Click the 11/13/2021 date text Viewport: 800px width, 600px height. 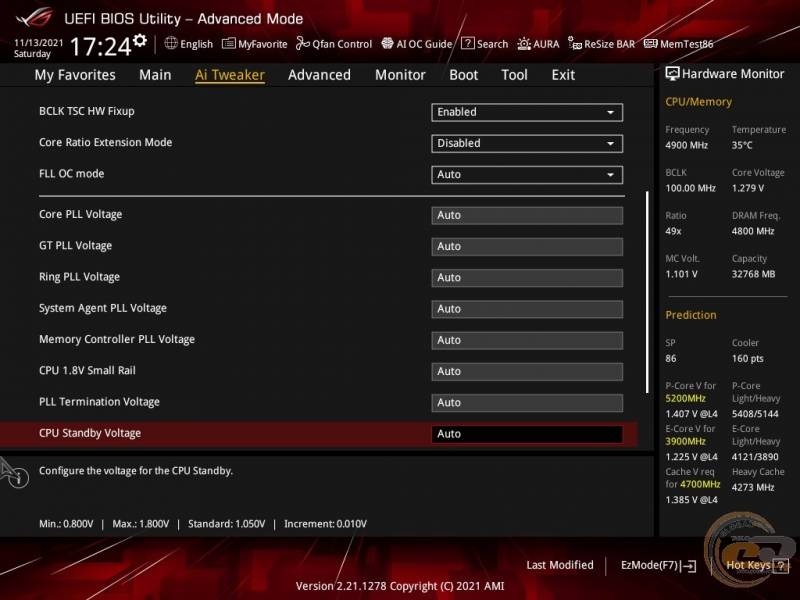click(x=38, y=43)
